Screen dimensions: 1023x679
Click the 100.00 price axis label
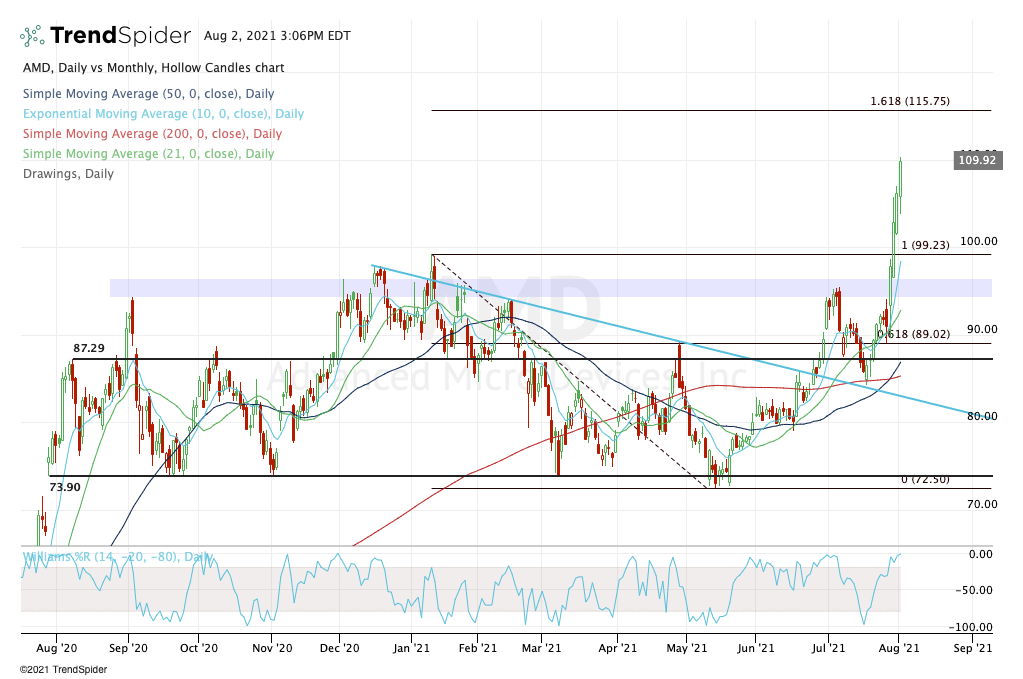(978, 241)
